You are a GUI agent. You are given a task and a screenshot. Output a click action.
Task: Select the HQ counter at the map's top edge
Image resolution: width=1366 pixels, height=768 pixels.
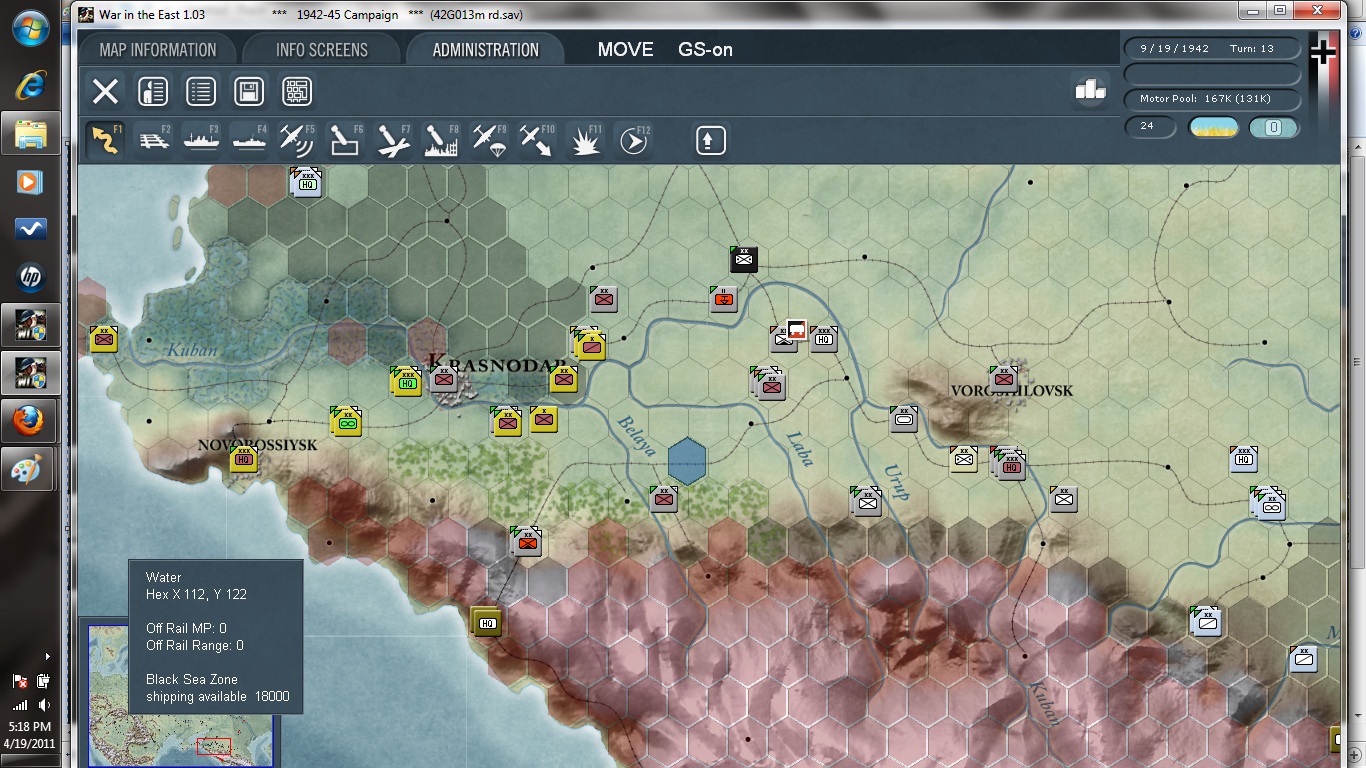[306, 182]
